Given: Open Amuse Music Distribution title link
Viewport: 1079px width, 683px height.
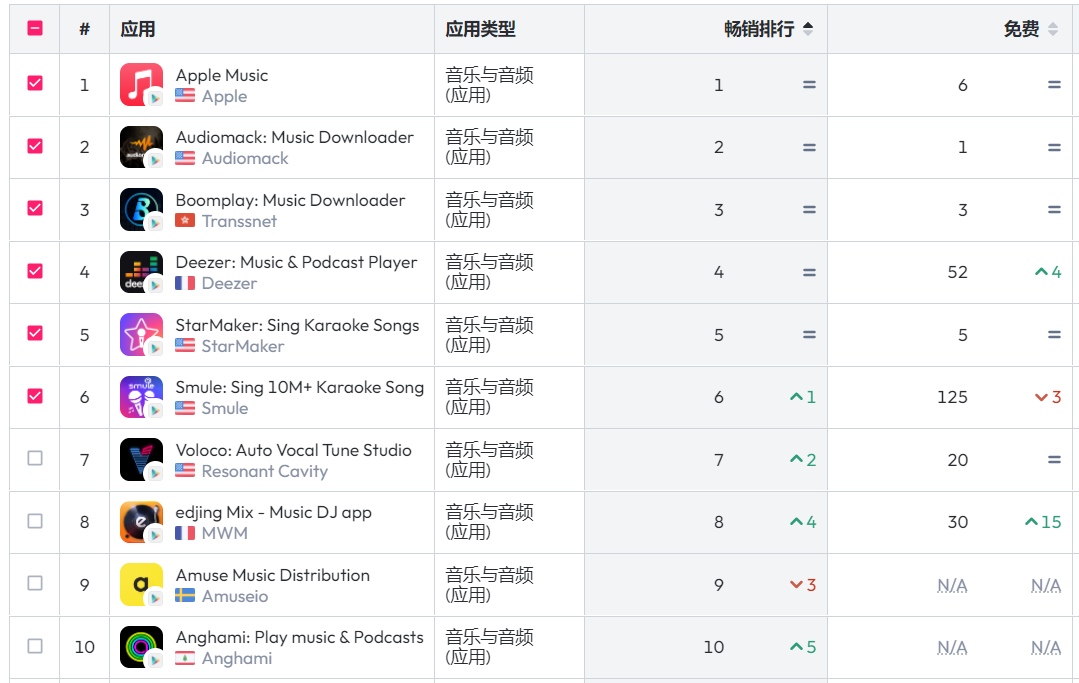Looking at the screenshot, I should 273,575.
